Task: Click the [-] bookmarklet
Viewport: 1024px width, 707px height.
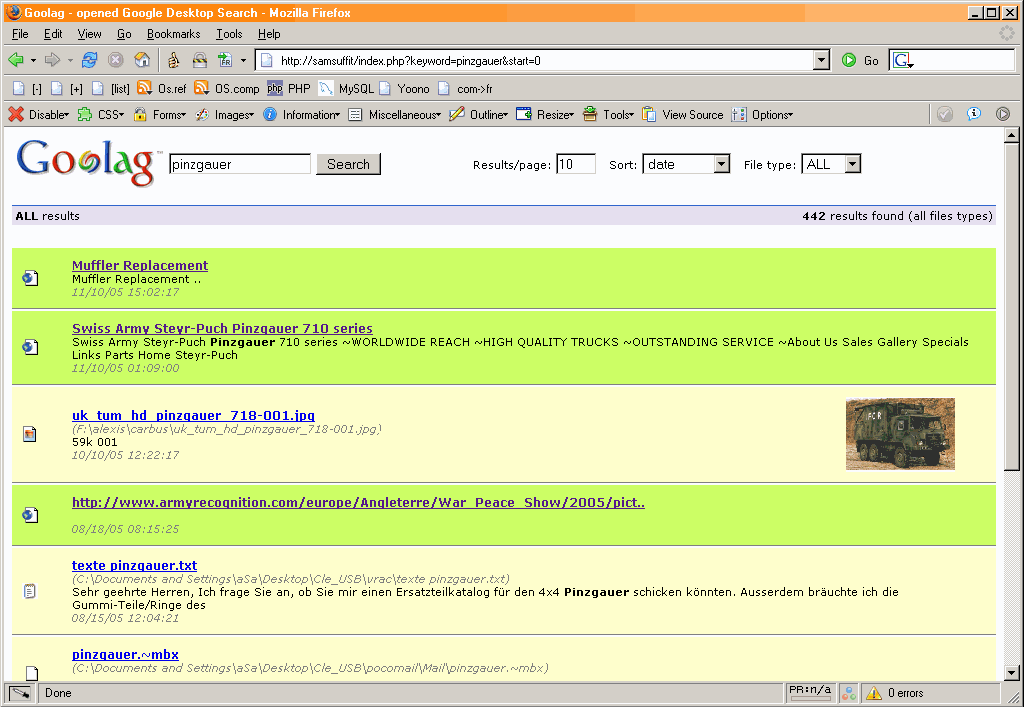Action: click(27, 88)
